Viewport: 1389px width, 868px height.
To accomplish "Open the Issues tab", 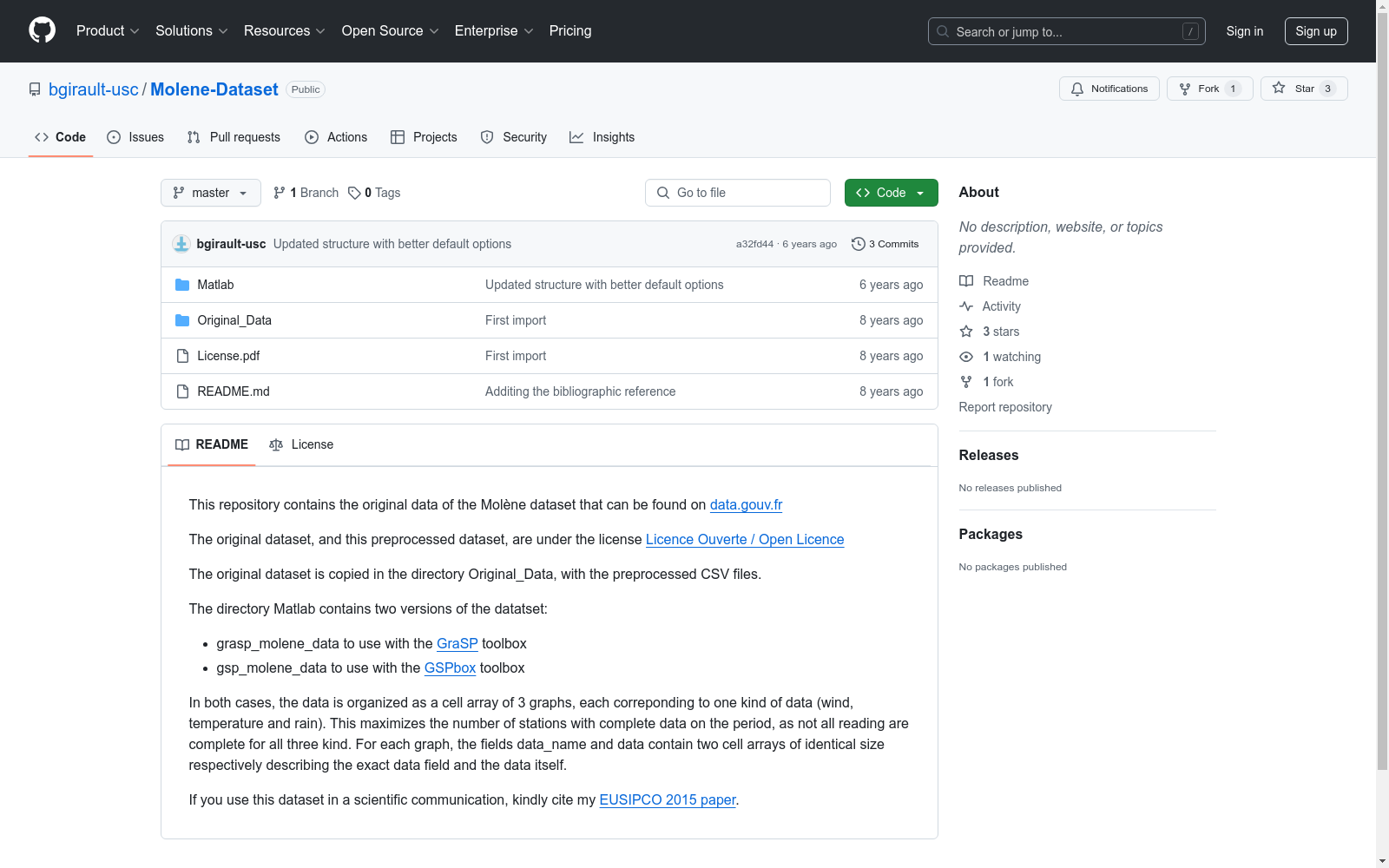I will point(135,137).
